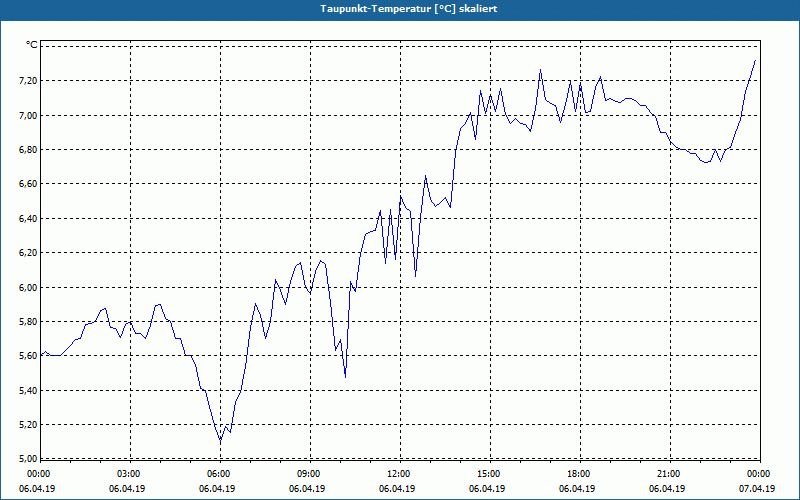The image size is (800, 500).
Task: Select the 6,40 y-axis value
Action: 28,218
